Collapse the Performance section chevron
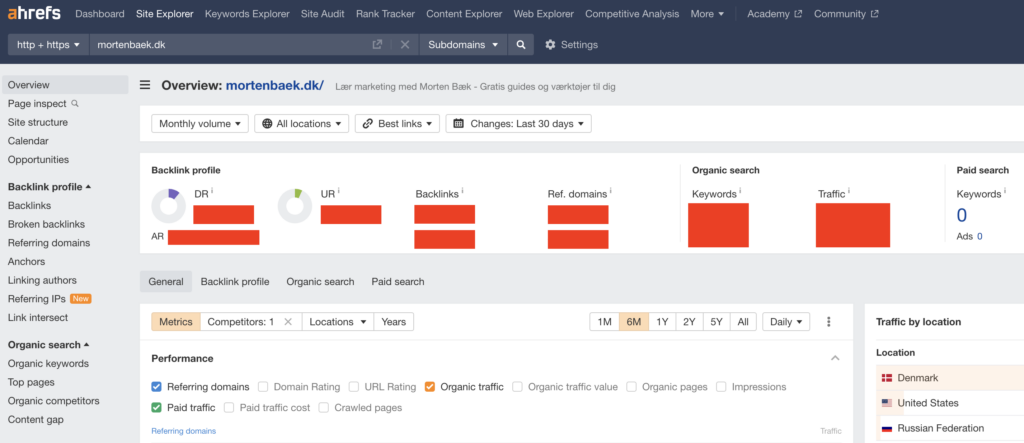This screenshot has width=1024, height=443. tap(835, 358)
